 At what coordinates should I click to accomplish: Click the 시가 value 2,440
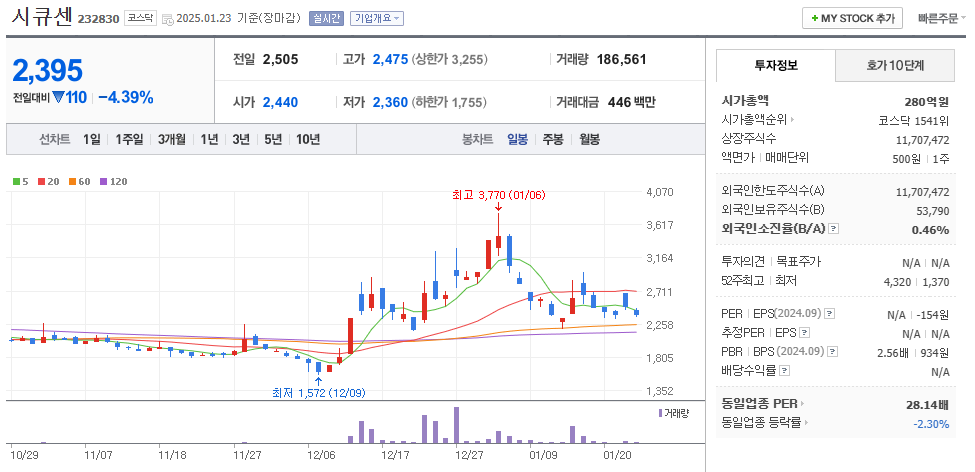pyautogui.click(x=280, y=103)
